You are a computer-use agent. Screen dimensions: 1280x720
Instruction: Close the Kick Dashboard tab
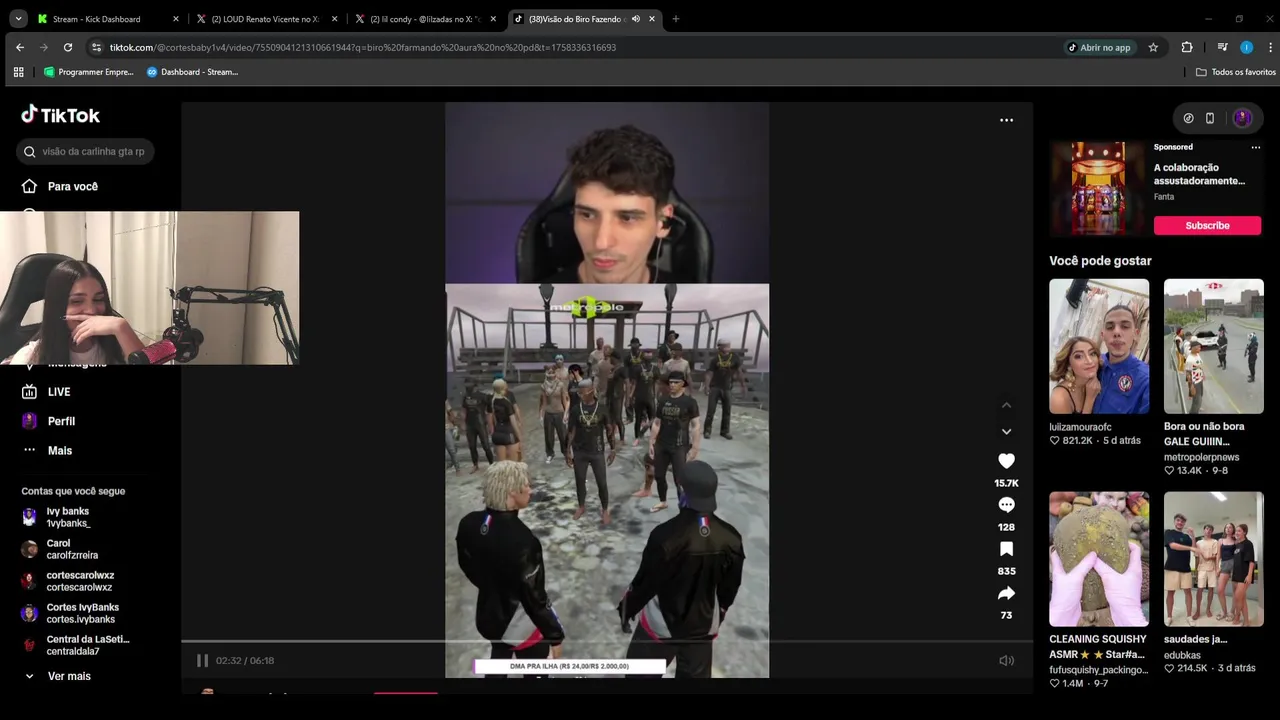click(176, 19)
